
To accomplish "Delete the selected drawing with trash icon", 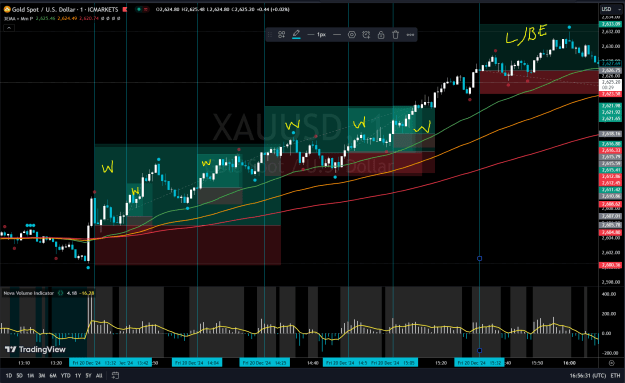I will click(x=395, y=35).
